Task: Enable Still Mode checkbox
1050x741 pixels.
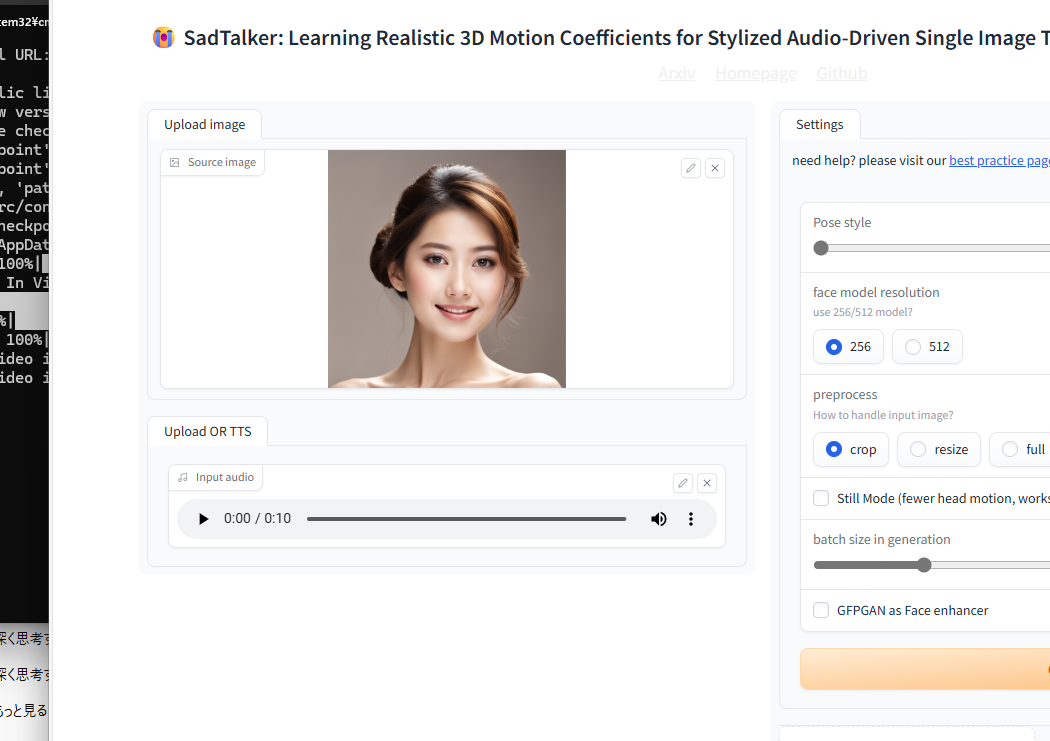Action: tap(821, 498)
